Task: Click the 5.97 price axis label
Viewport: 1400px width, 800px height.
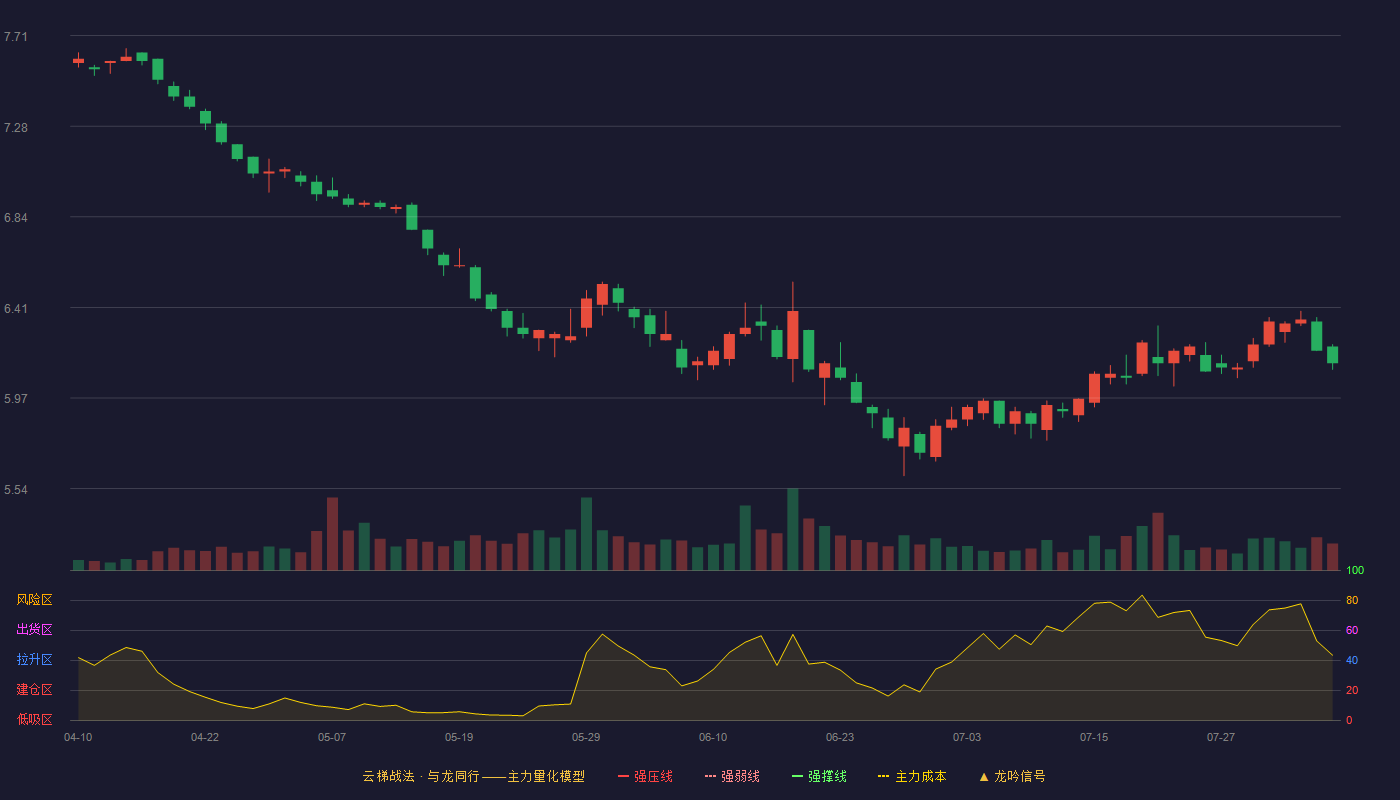Action: pos(16,399)
